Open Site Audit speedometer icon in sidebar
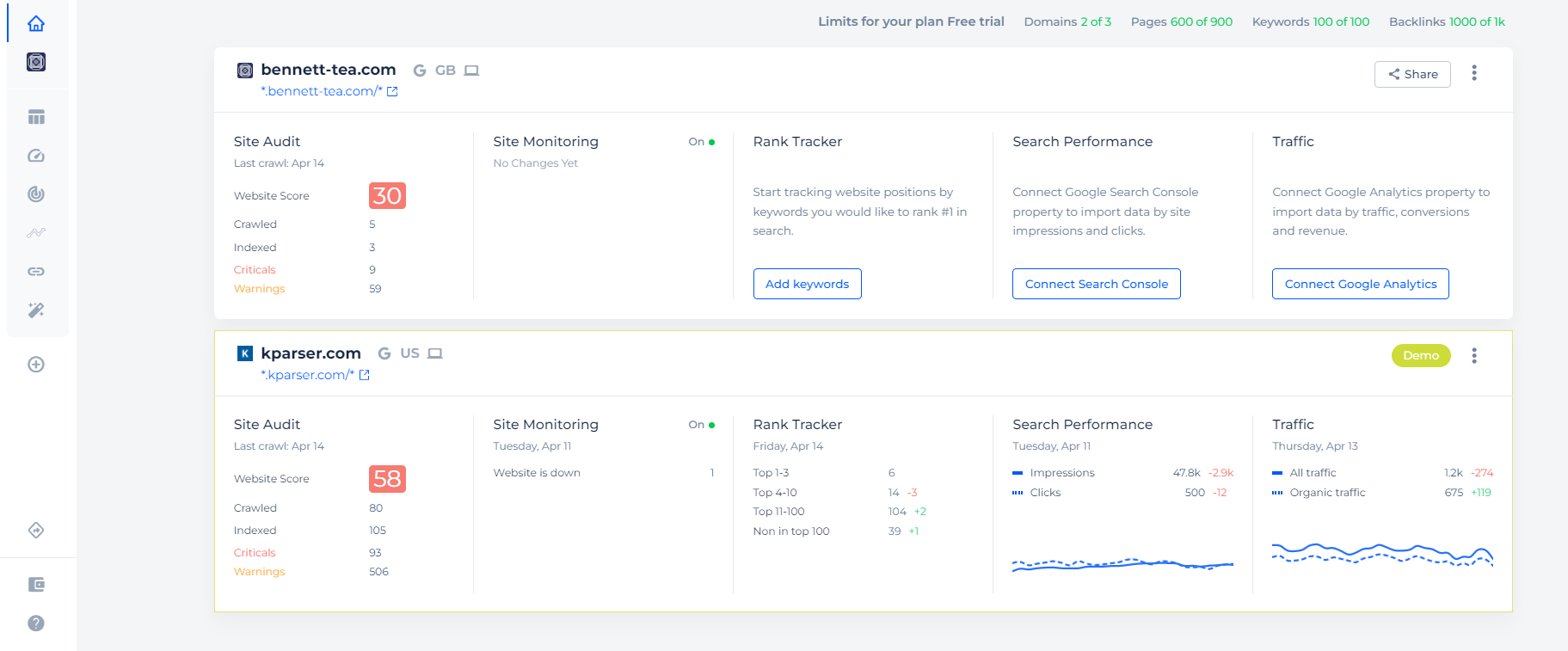 (36, 156)
